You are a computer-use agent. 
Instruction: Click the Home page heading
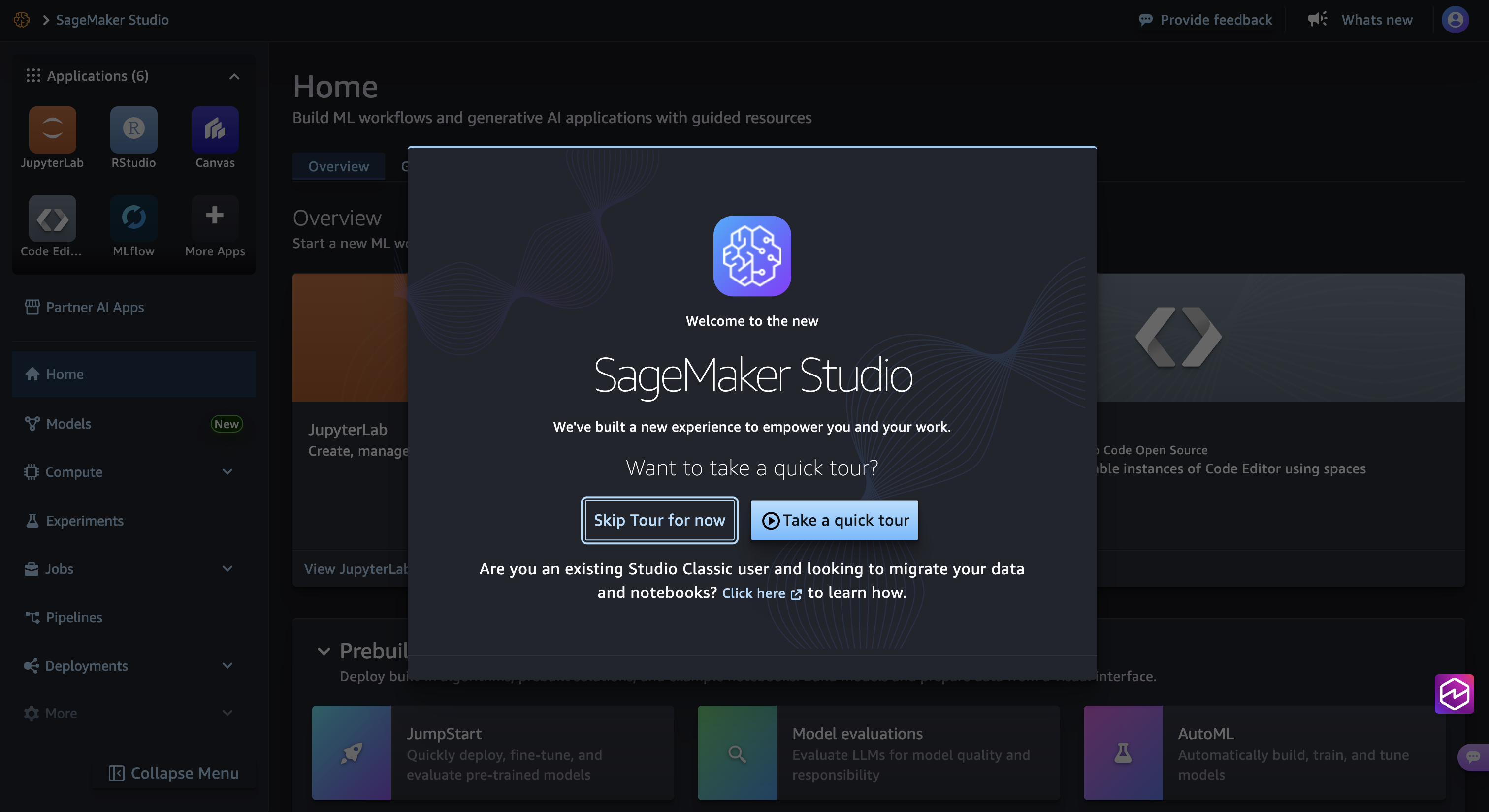tap(335, 87)
